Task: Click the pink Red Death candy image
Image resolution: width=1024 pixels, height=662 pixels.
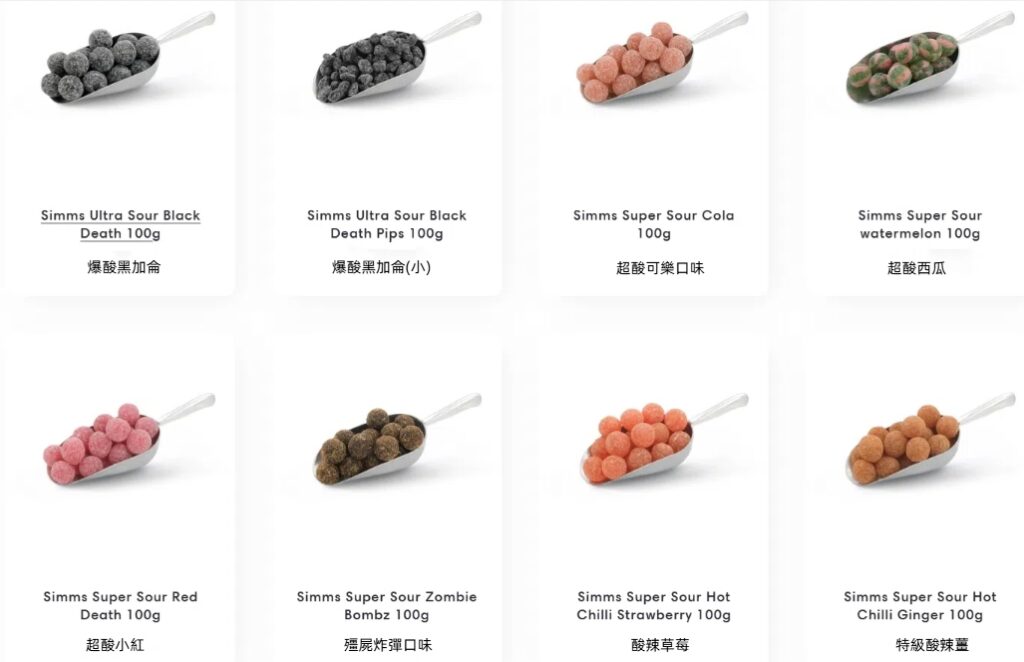Action: (129, 440)
